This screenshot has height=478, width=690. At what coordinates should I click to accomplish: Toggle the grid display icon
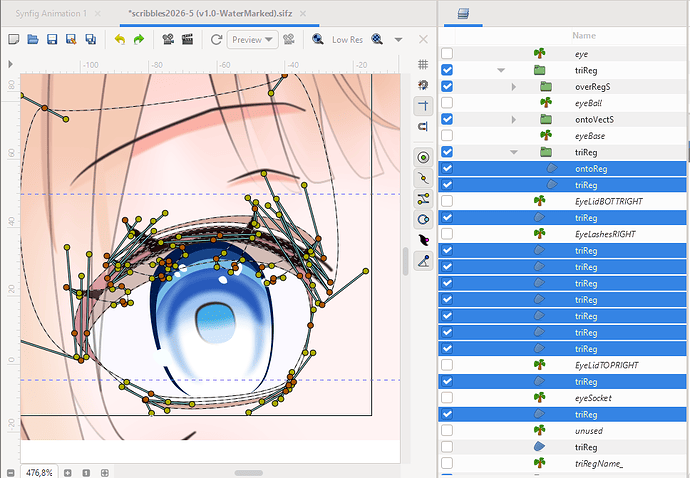[x=423, y=64]
